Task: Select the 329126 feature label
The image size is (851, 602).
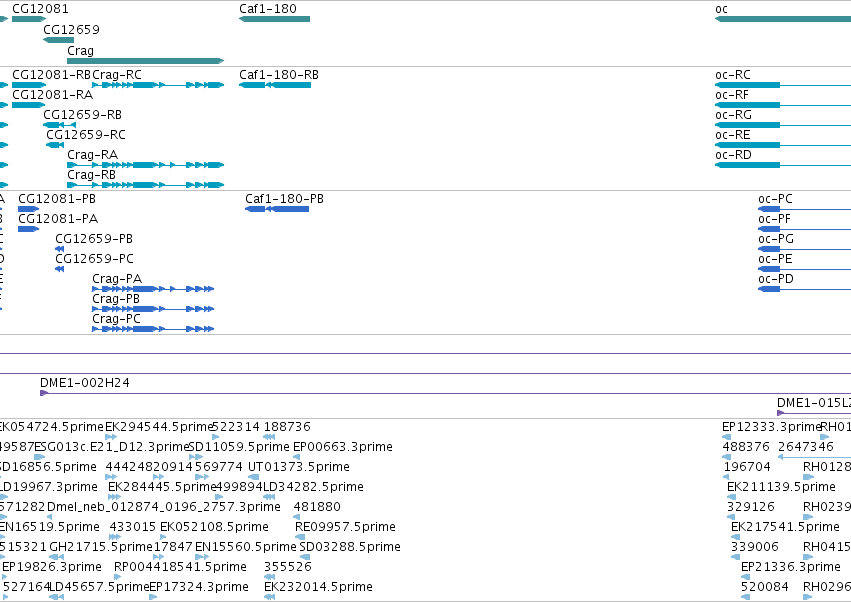Action: coord(751,507)
